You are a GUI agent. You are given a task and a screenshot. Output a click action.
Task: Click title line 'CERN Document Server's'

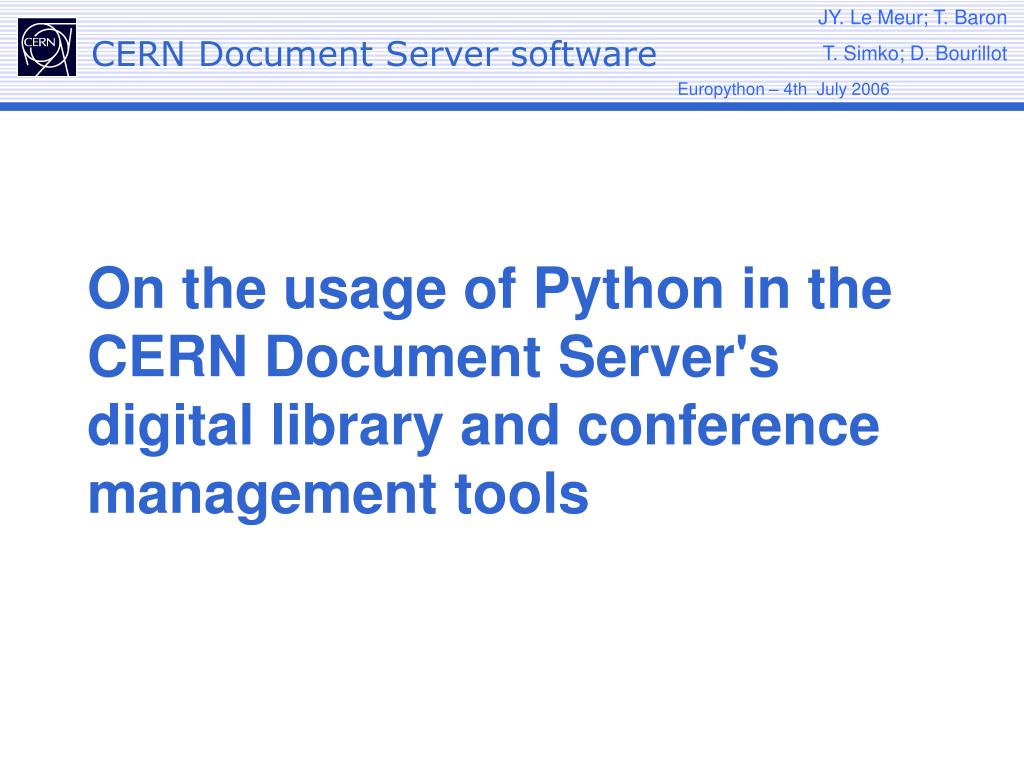coord(434,357)
